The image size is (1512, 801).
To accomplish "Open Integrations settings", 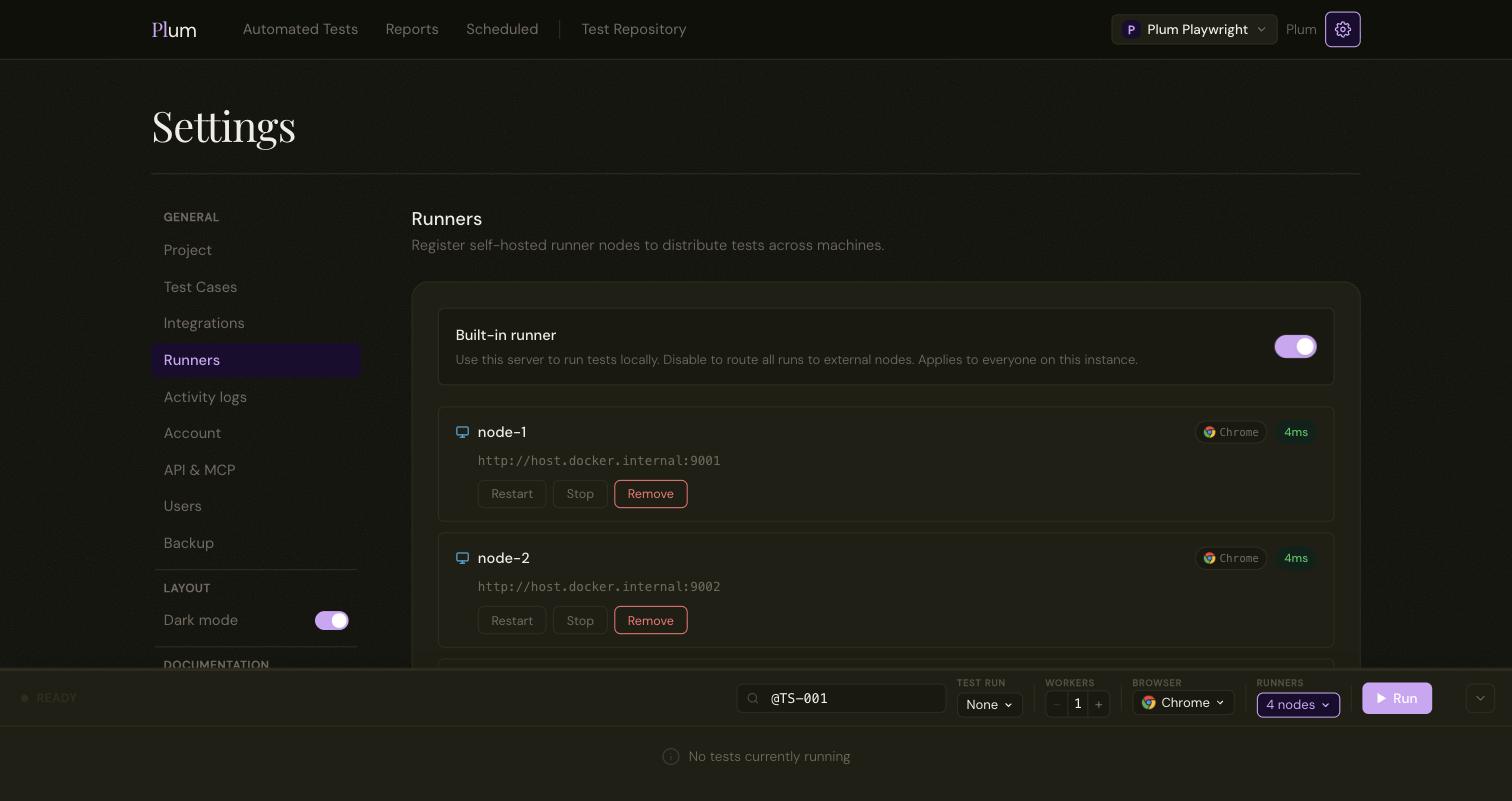I will [x=256, y=323].
